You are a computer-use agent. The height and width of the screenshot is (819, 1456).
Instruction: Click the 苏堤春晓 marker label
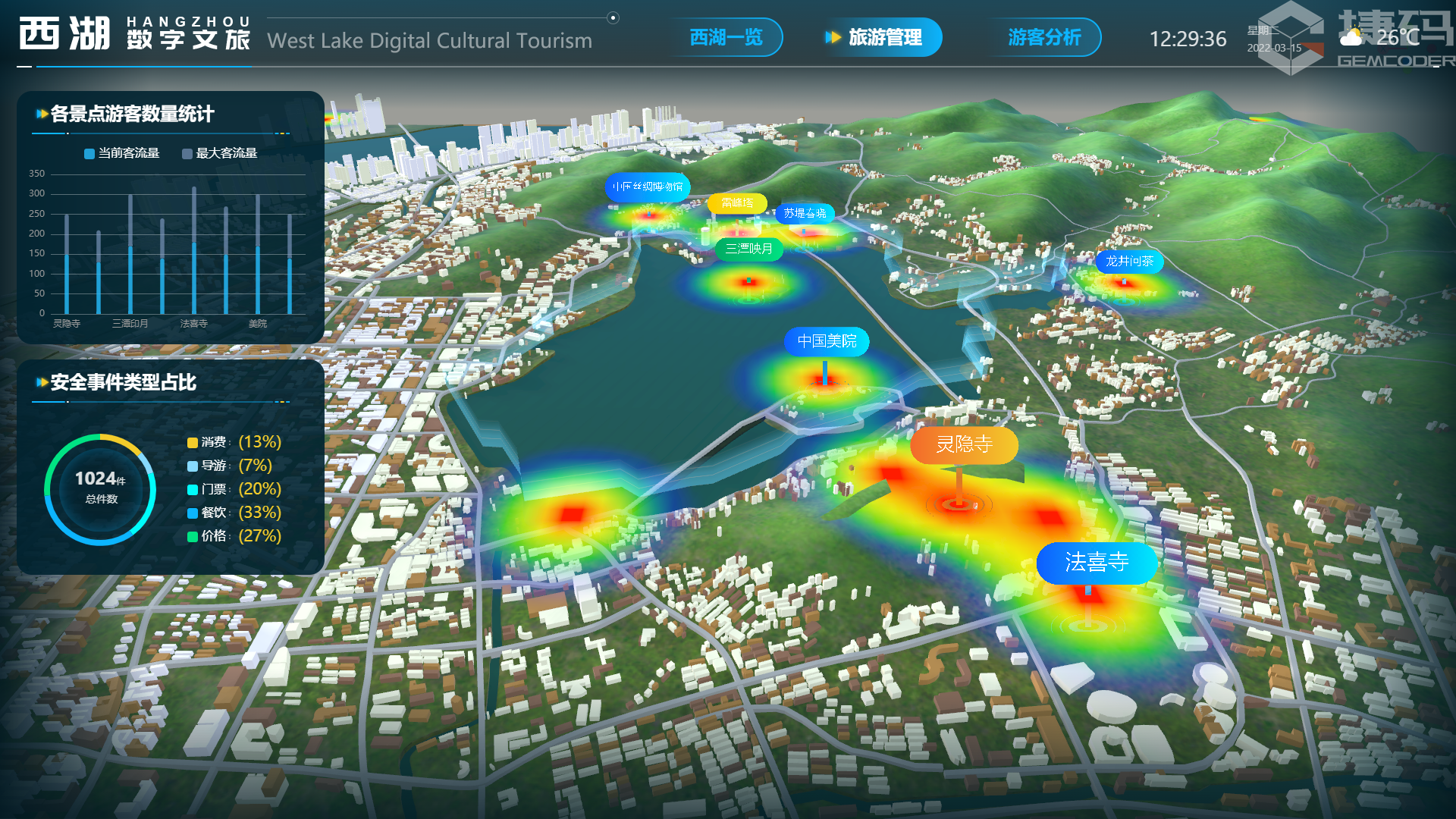(805, 214)
